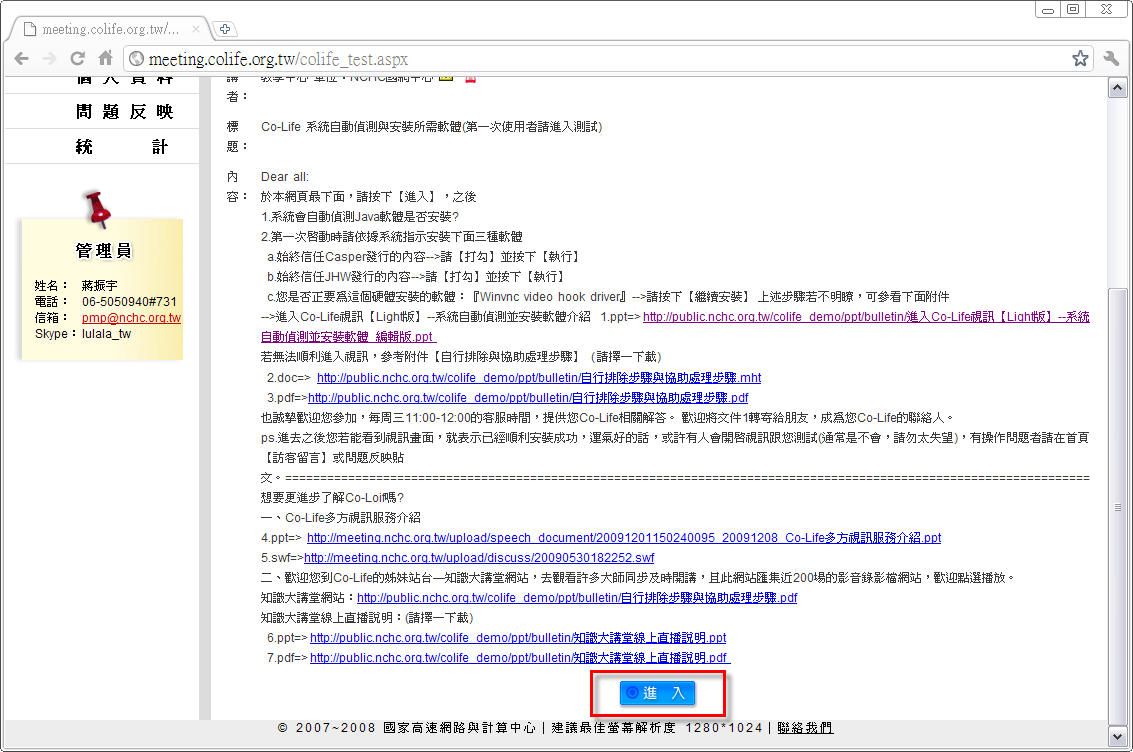
Task: Click the page scrollbar down arrow
Action: (x=1118, y=737)
